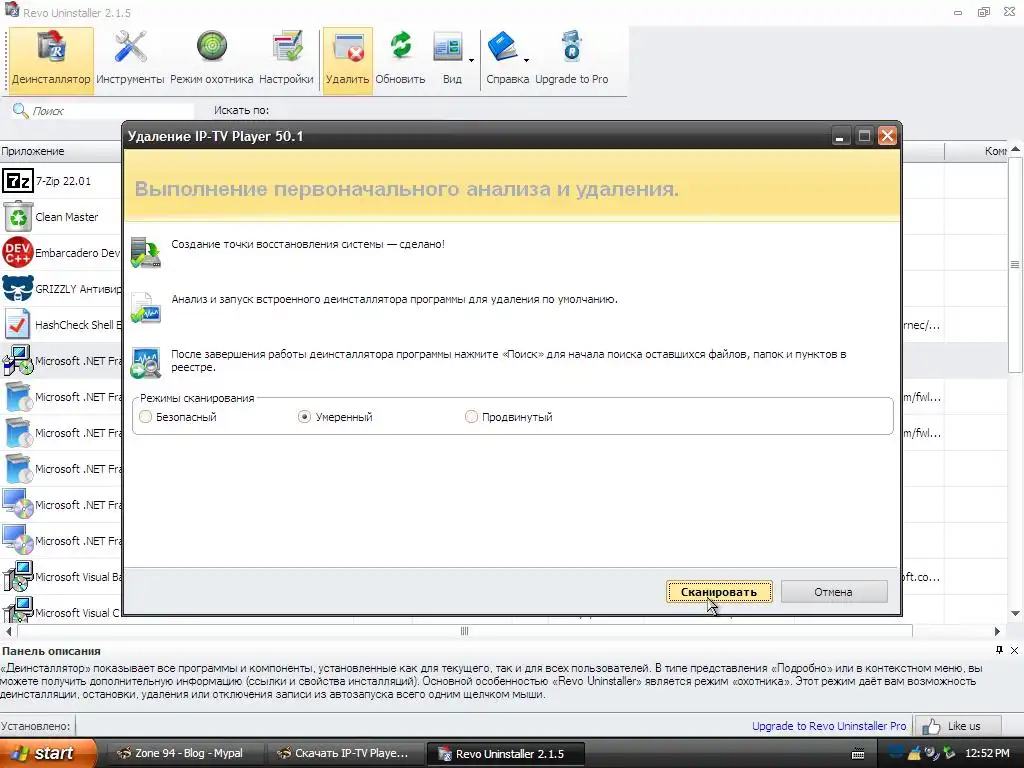Click Upgrade to Revo Uninstaller Pro link
1024x768 pixels.
click(829, 726)
